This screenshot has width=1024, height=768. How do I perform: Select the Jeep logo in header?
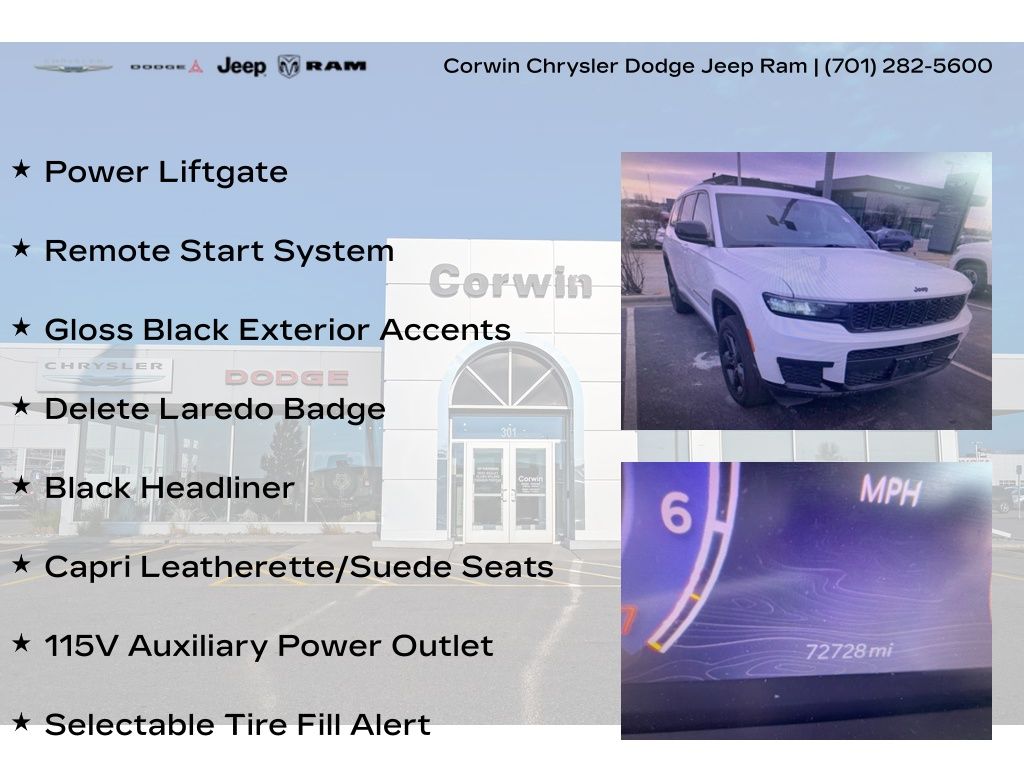[241, 67]
